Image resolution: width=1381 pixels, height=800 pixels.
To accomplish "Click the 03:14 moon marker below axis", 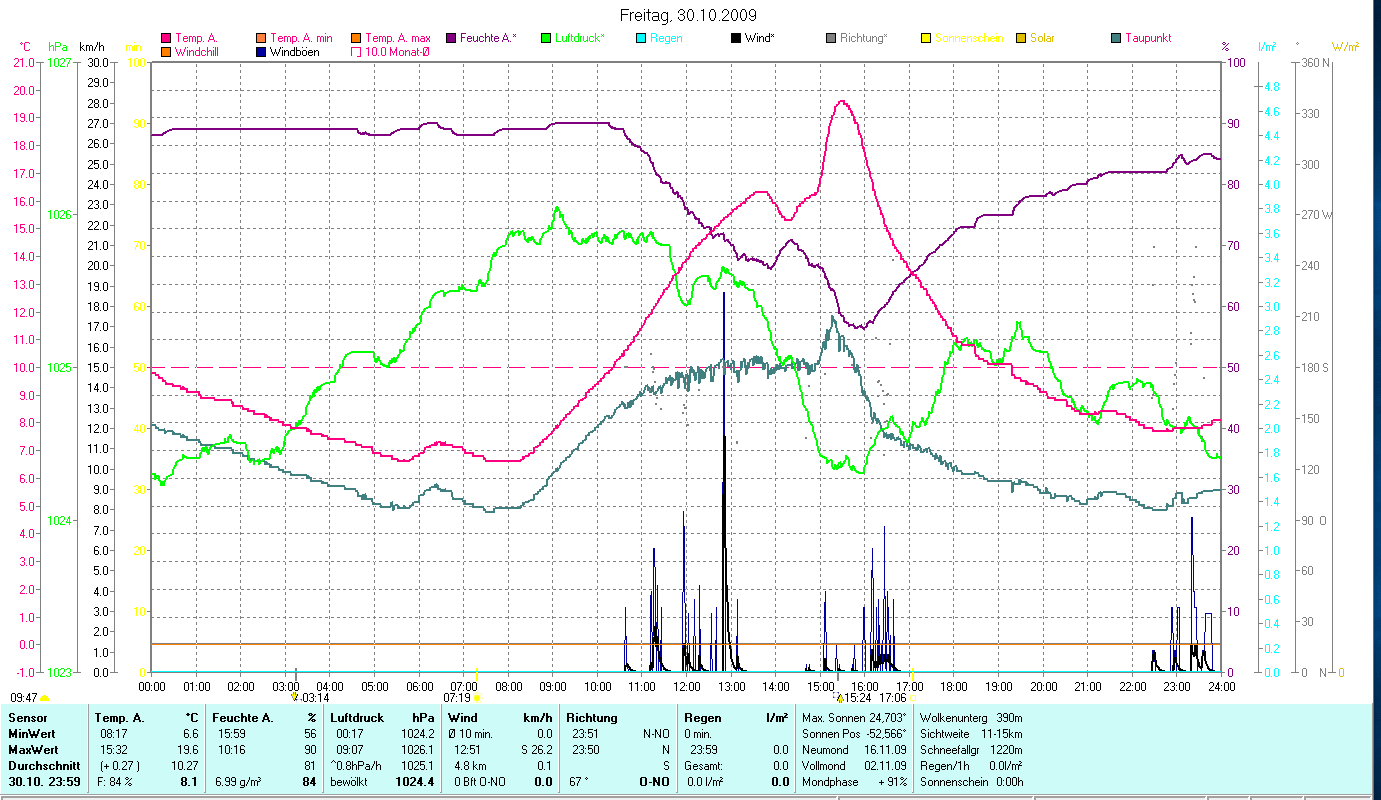I will click(295, 697).
